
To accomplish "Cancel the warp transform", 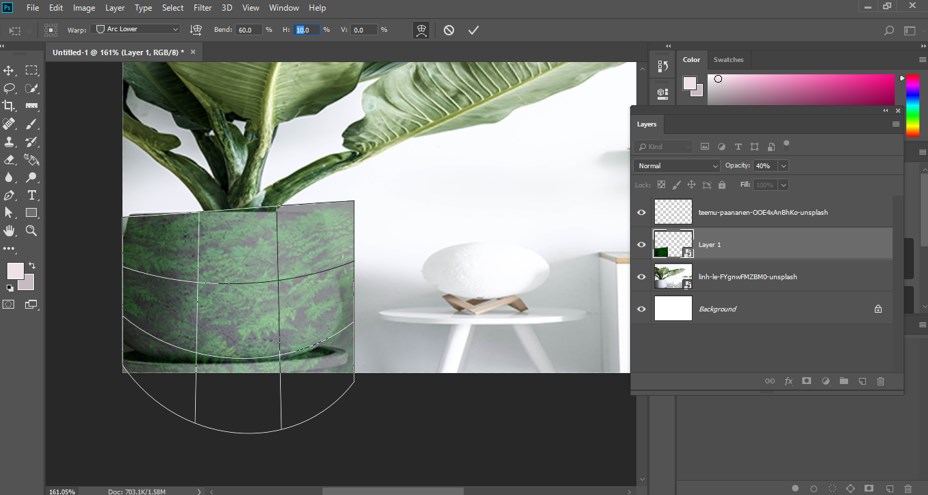I will [x=449, y=30].
